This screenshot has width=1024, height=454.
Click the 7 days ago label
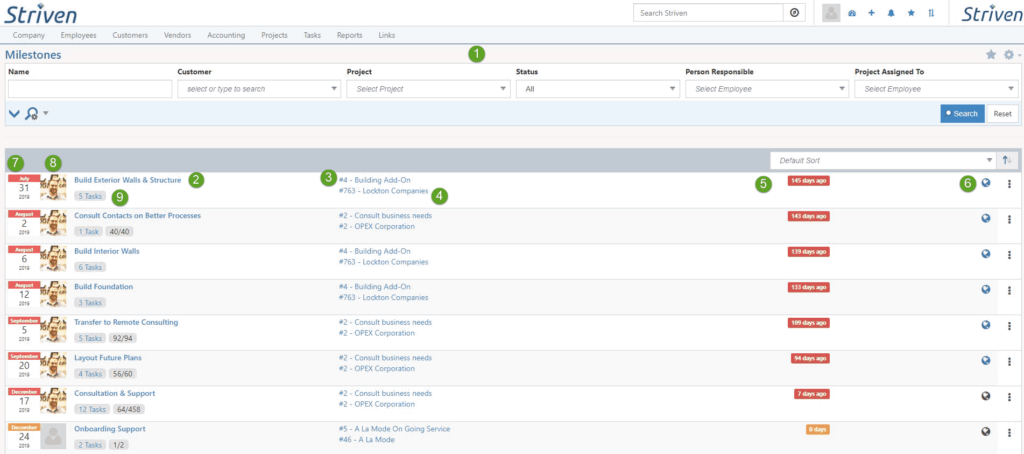(x=812, y=394)
